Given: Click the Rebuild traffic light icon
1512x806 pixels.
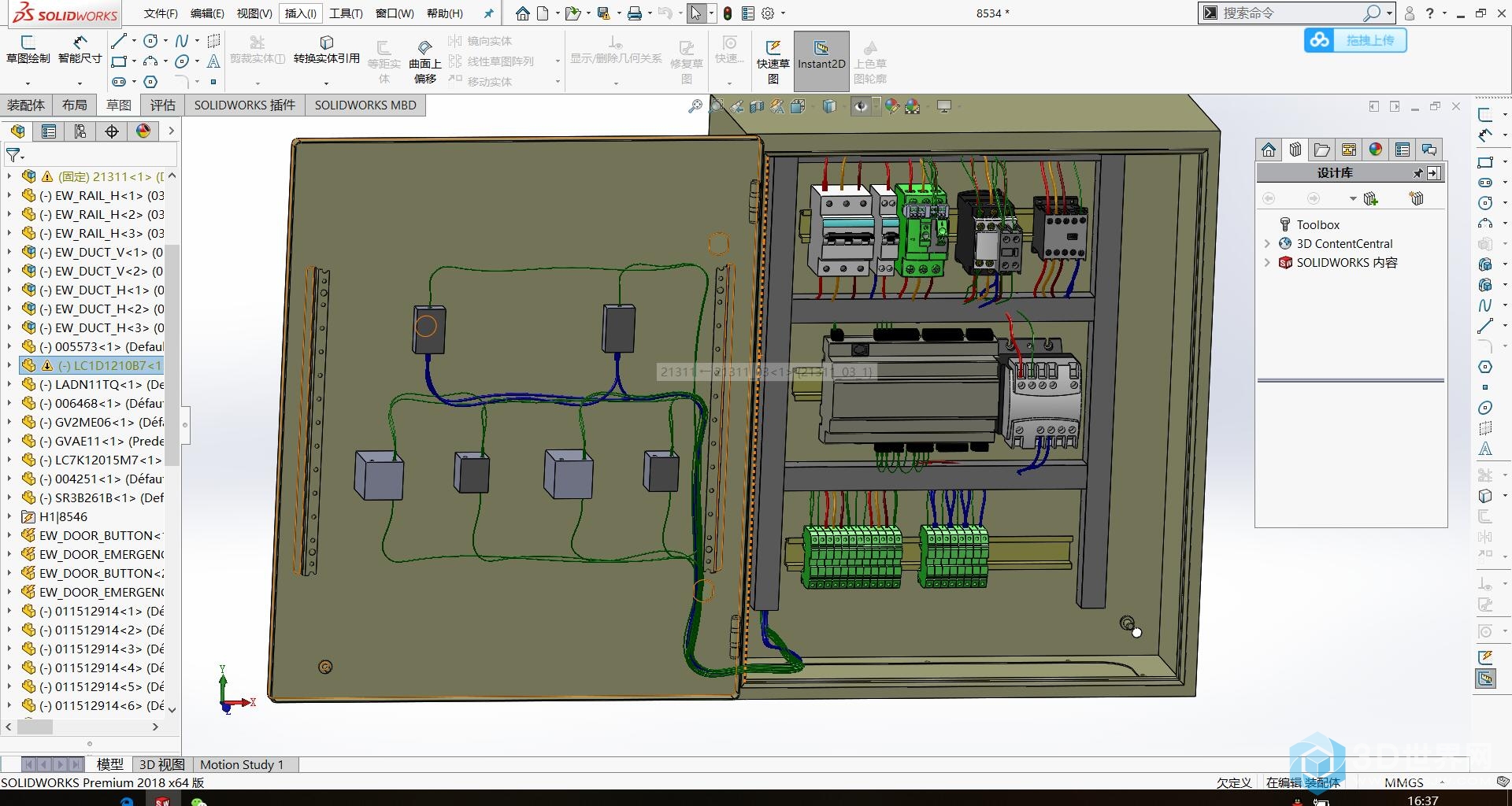Looking at the screenshot, I should click(728, 13).
